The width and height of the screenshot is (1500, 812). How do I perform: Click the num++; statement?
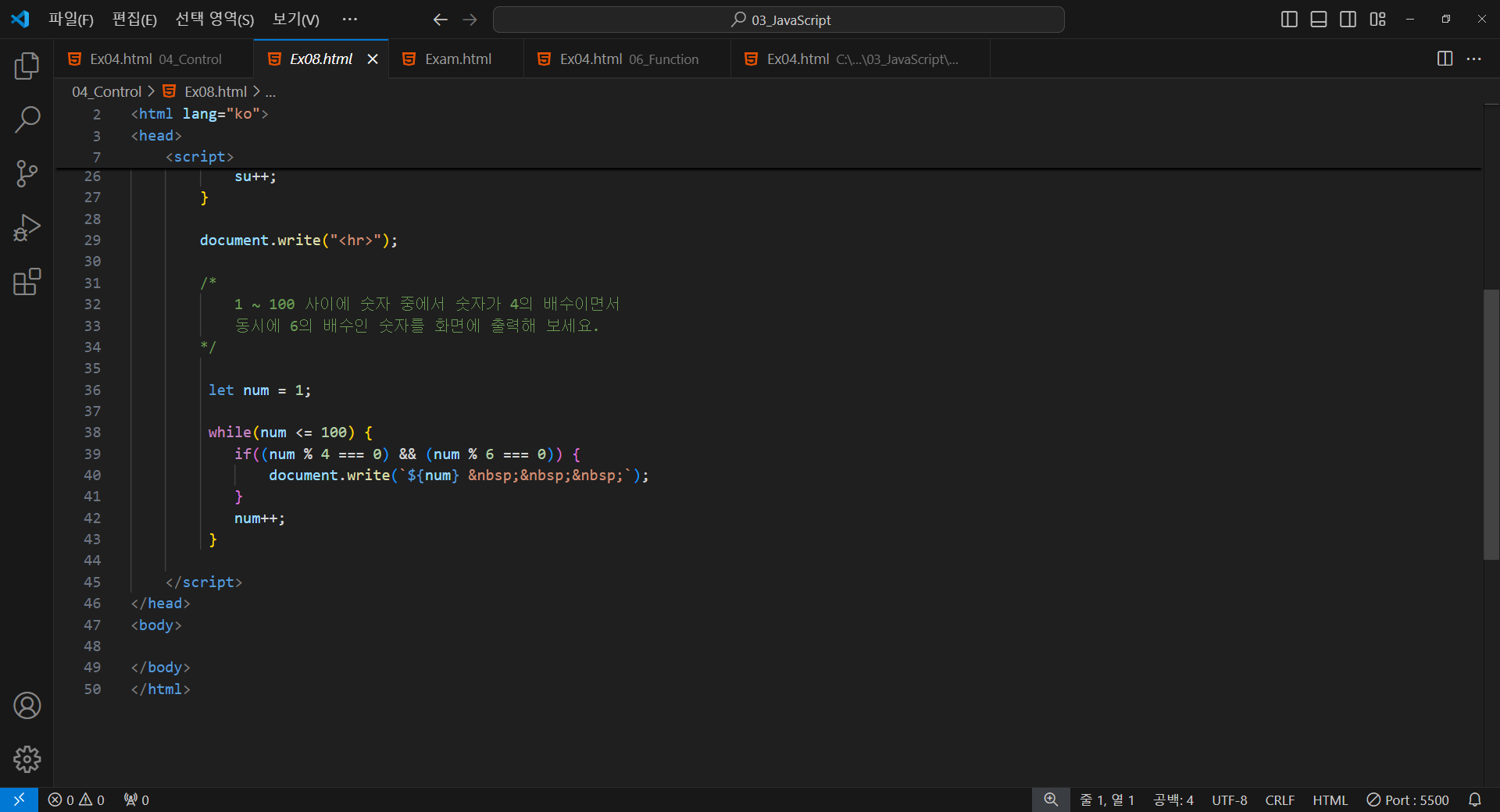(259, 518)
